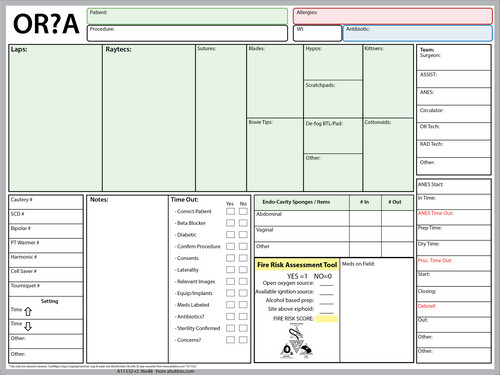
Task: Click the blue Antibiotic field
Action: point(418,33)
